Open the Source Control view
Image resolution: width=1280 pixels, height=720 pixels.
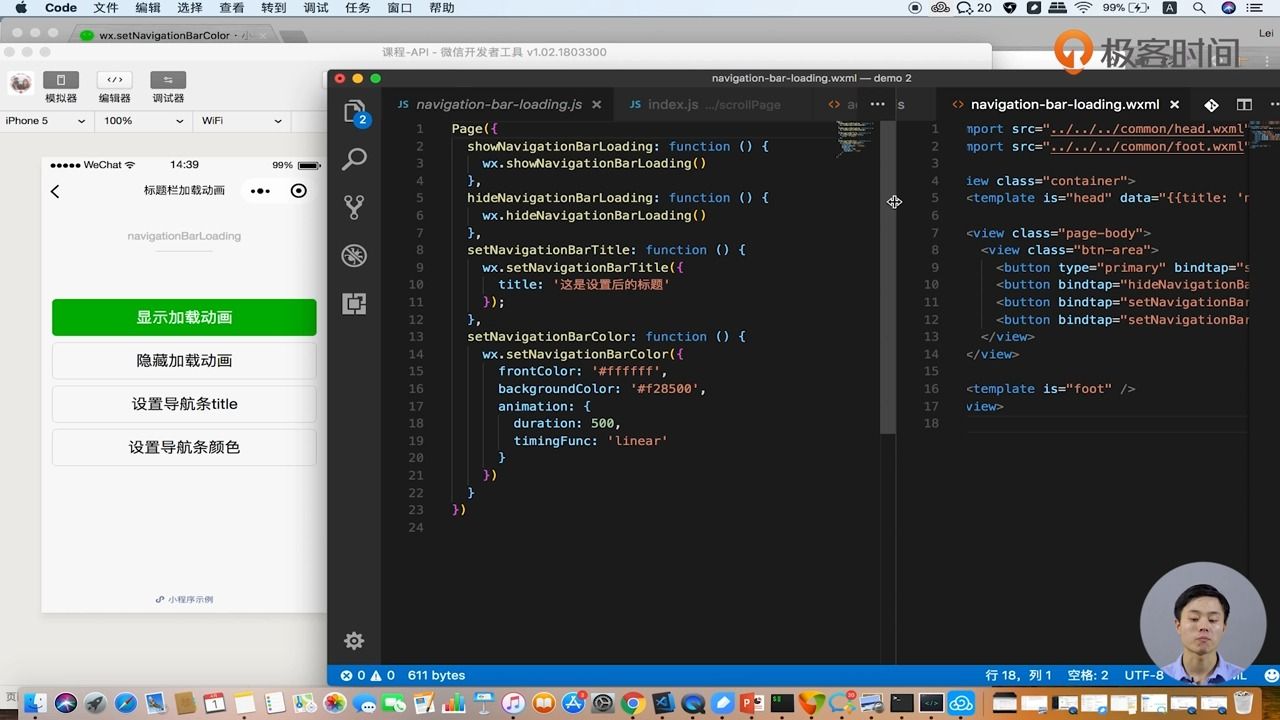(x=354, y=207)
